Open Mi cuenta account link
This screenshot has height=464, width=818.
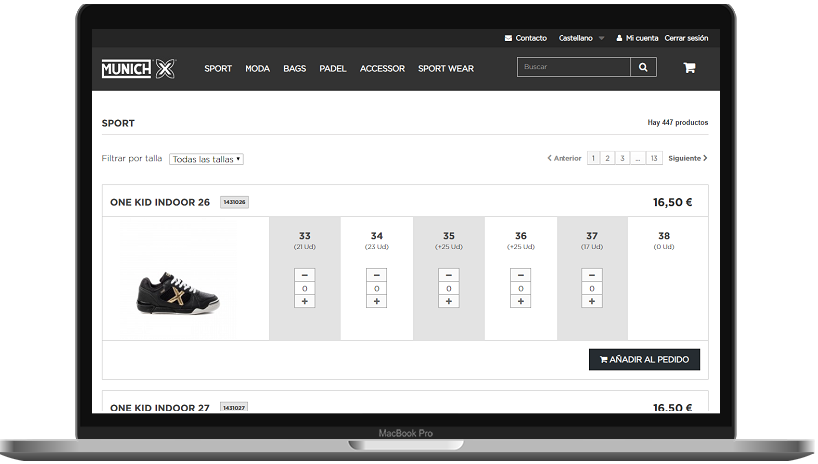click(637, 38)
